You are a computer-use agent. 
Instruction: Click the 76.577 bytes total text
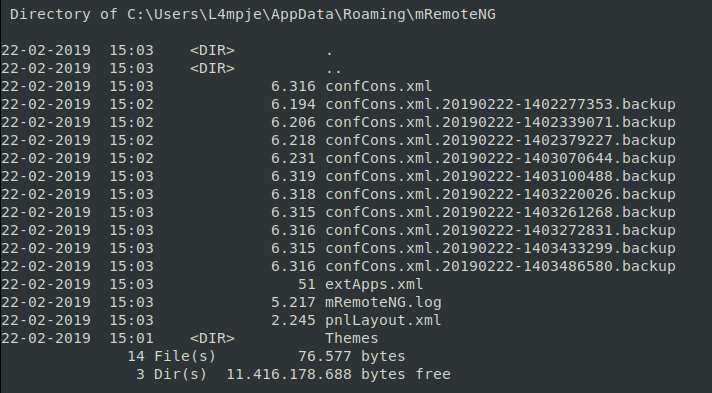pos(351,357)
